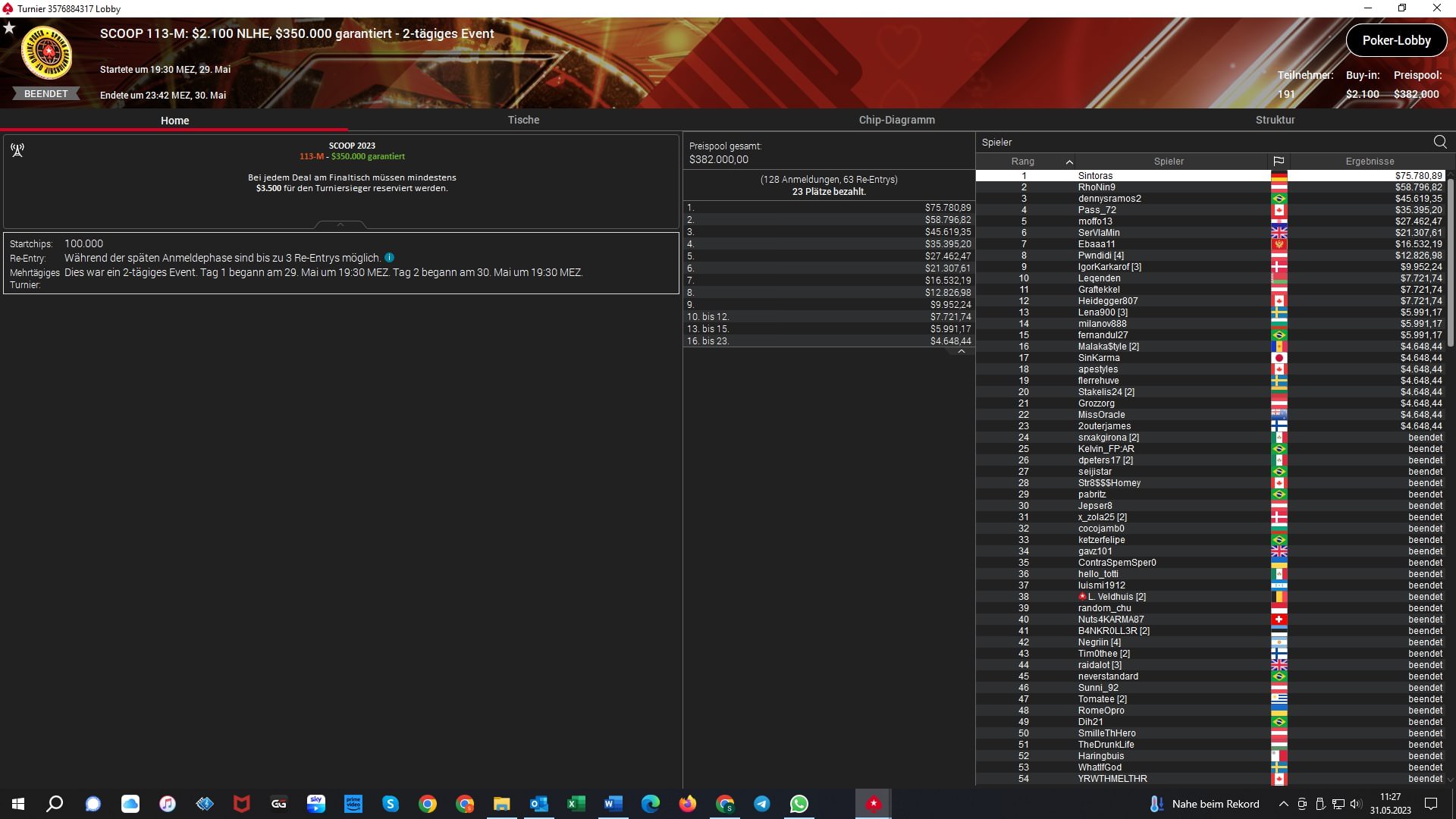This screenshot has width=1456, height=819.
Task: Click the PokerStars taskbar icon
Action: click(x=873, y=804)
